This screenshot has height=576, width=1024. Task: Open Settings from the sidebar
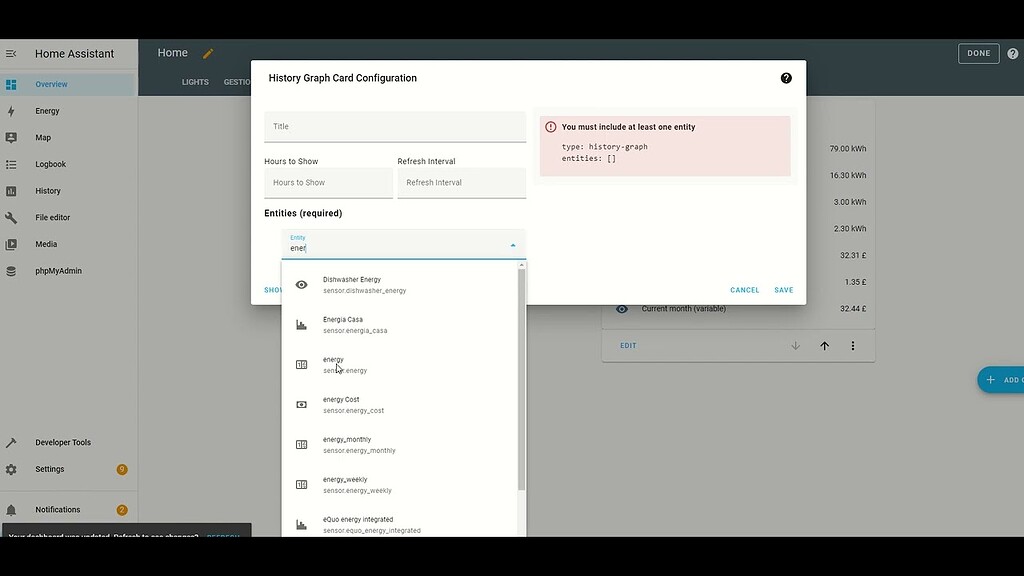[x=49, y=468]
